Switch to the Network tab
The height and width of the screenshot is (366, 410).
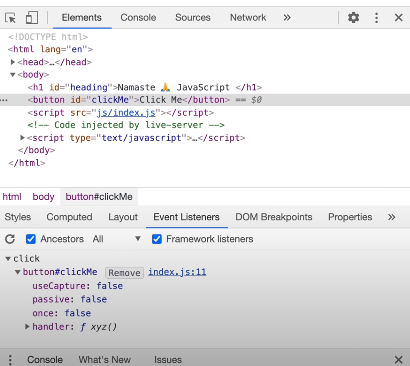248,17
